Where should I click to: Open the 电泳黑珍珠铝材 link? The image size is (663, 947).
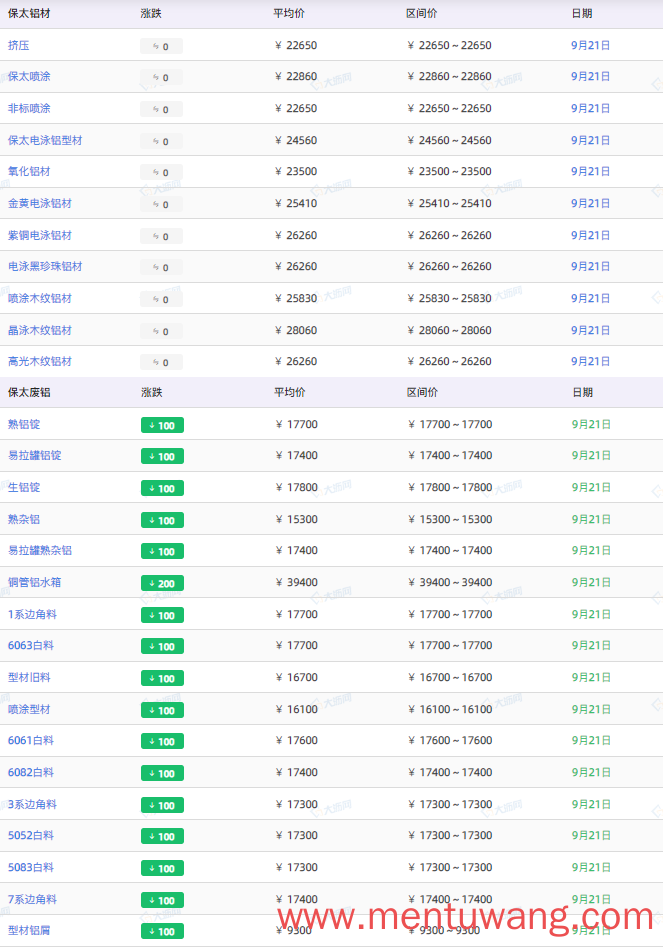click(45, 266)
